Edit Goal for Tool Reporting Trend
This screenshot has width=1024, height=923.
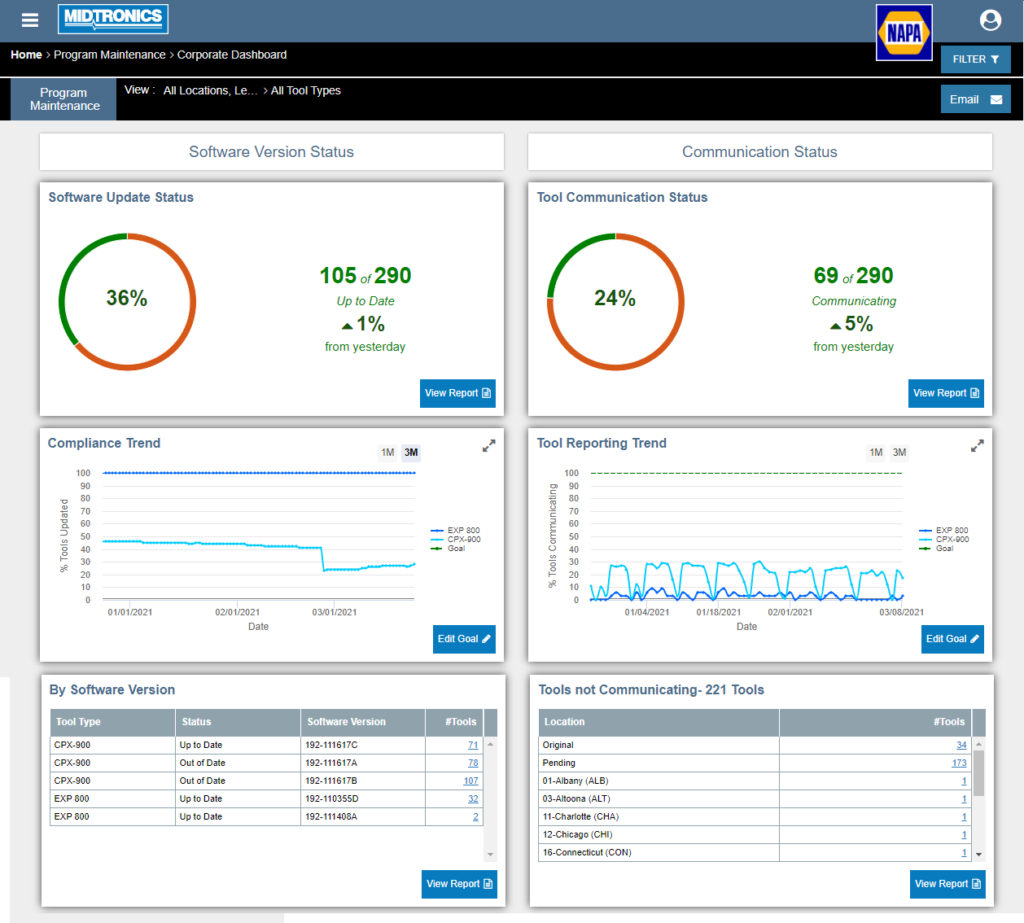click(x=952, y=639)
